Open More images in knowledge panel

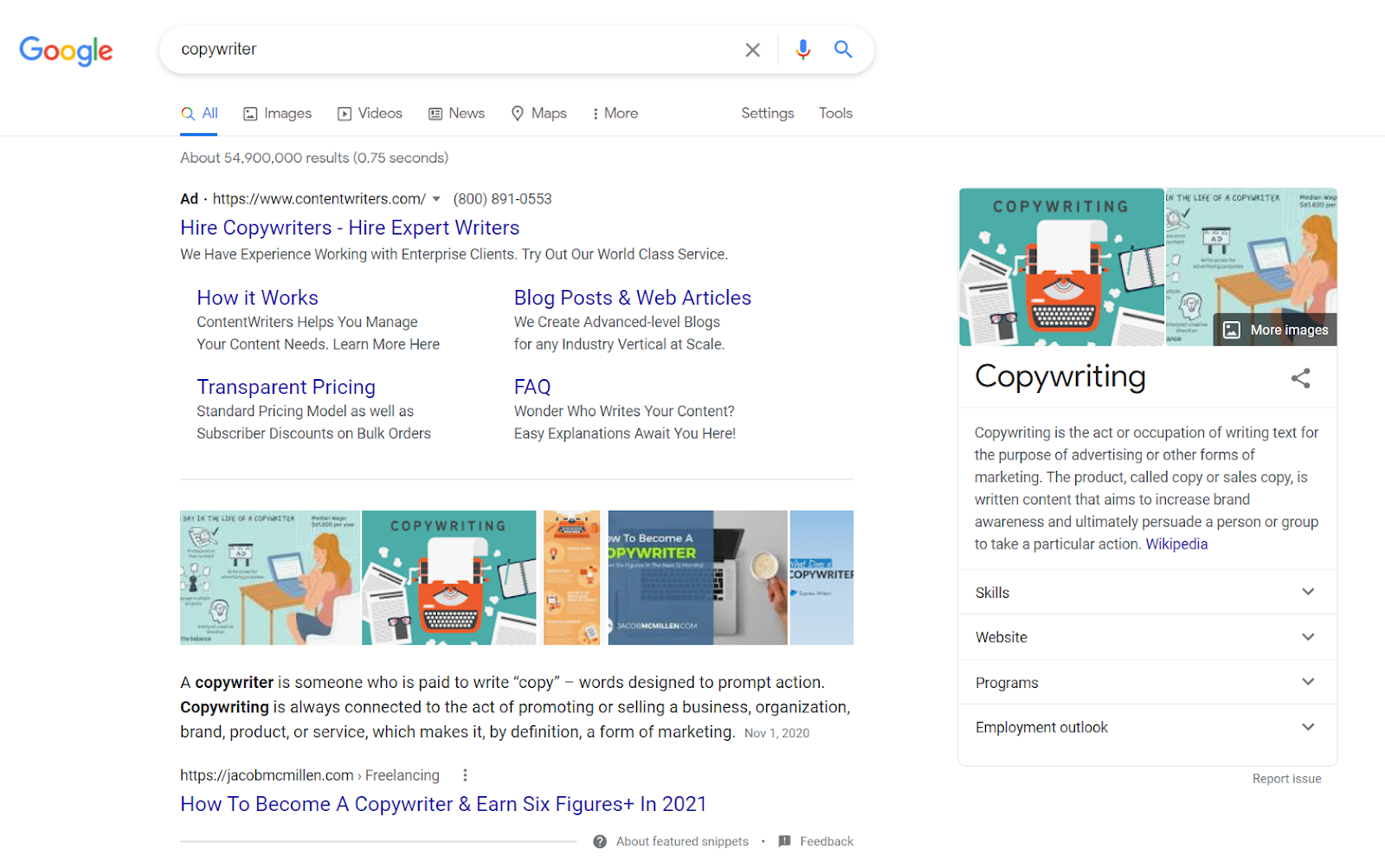tap(1275, 330)
